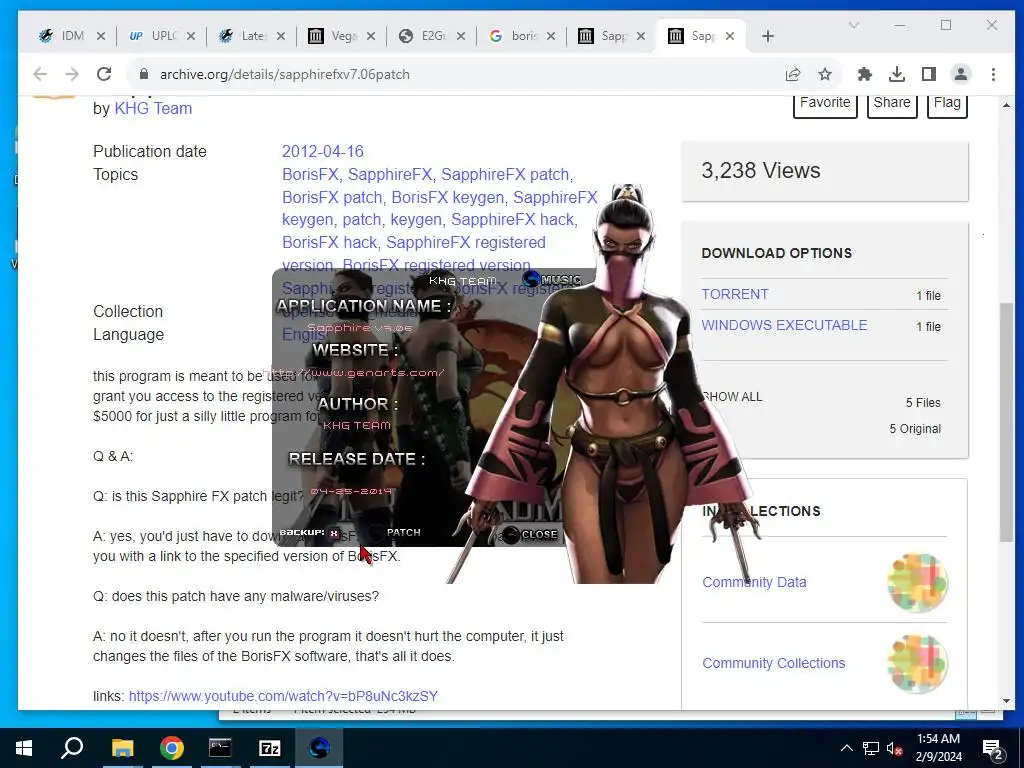1024x768 pixels.
Task: Open the Community Collections link
Action: (774, 664)
